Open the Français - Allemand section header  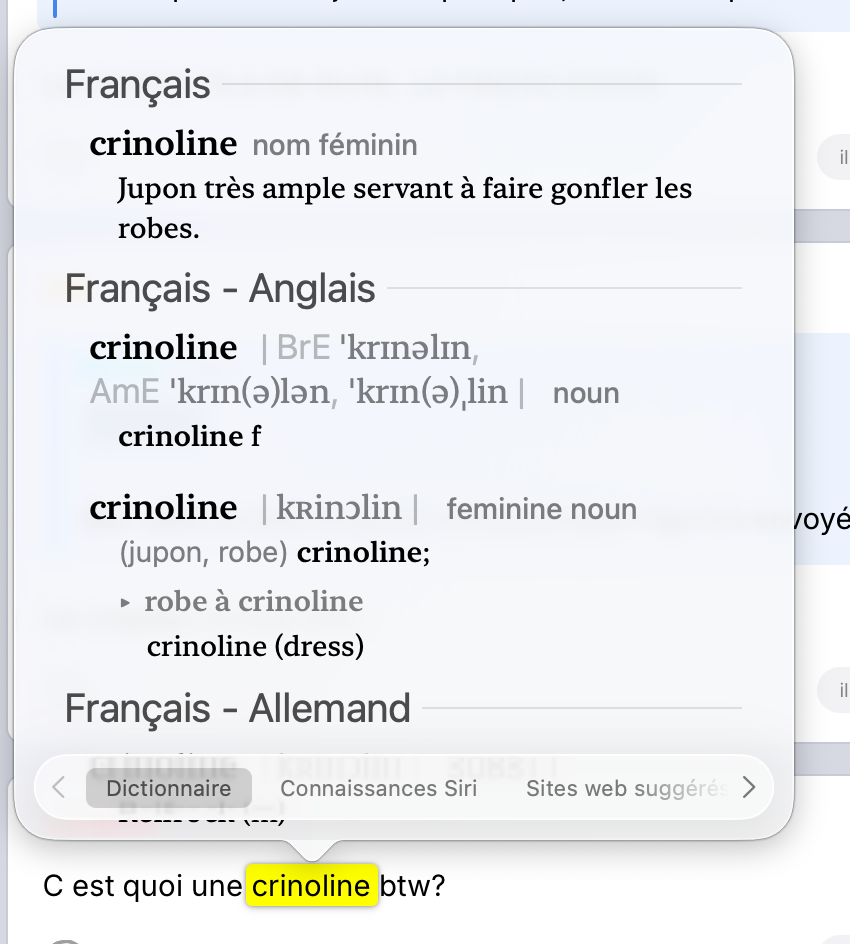[x=238, y=709]
